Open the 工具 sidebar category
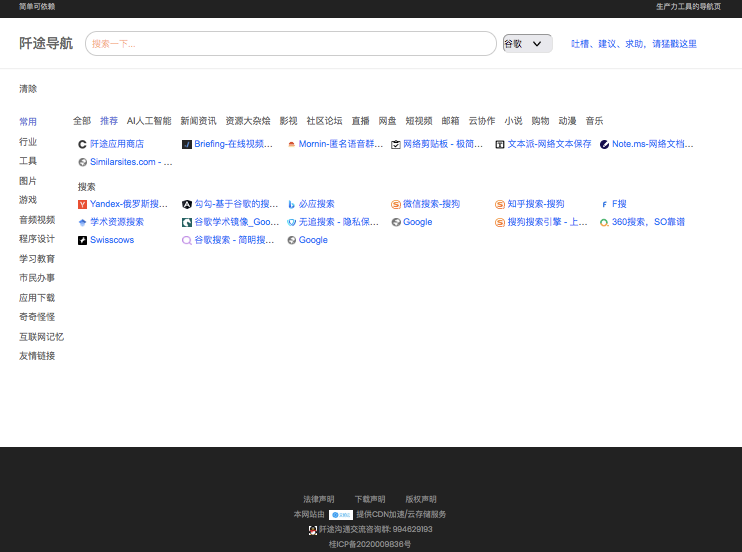Screen dimensions: 742x552 [x=28, y=161]
